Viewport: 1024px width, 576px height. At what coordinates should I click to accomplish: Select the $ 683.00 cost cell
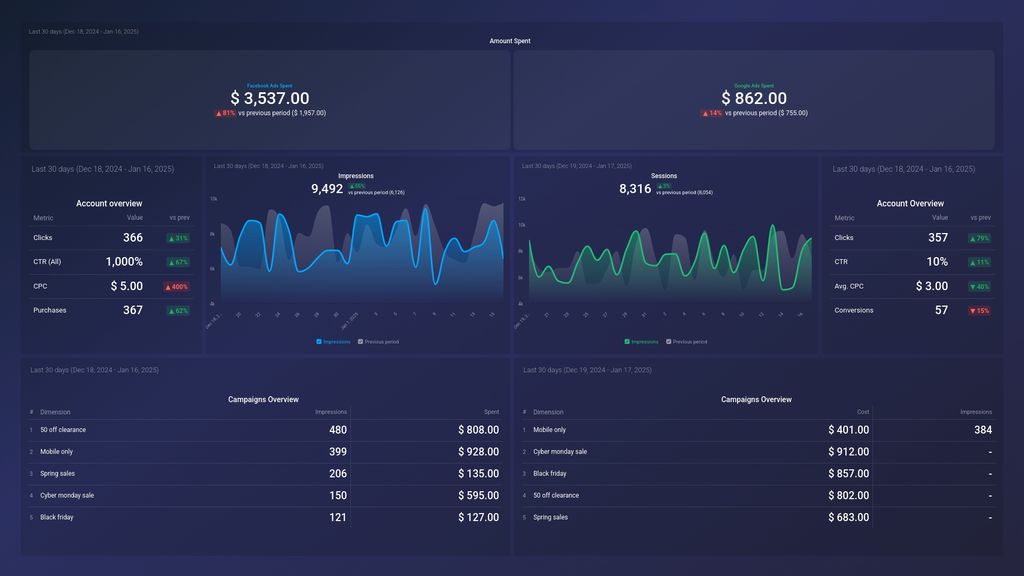point(849,517)
